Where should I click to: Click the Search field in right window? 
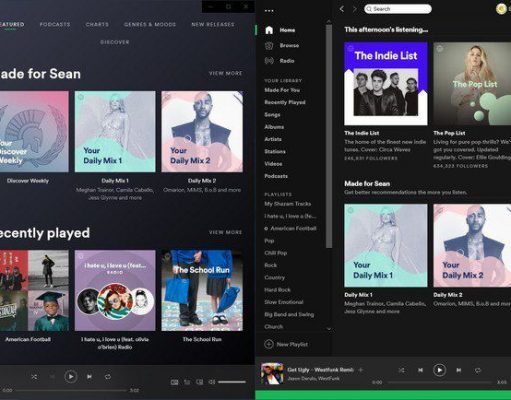(398, 9)
